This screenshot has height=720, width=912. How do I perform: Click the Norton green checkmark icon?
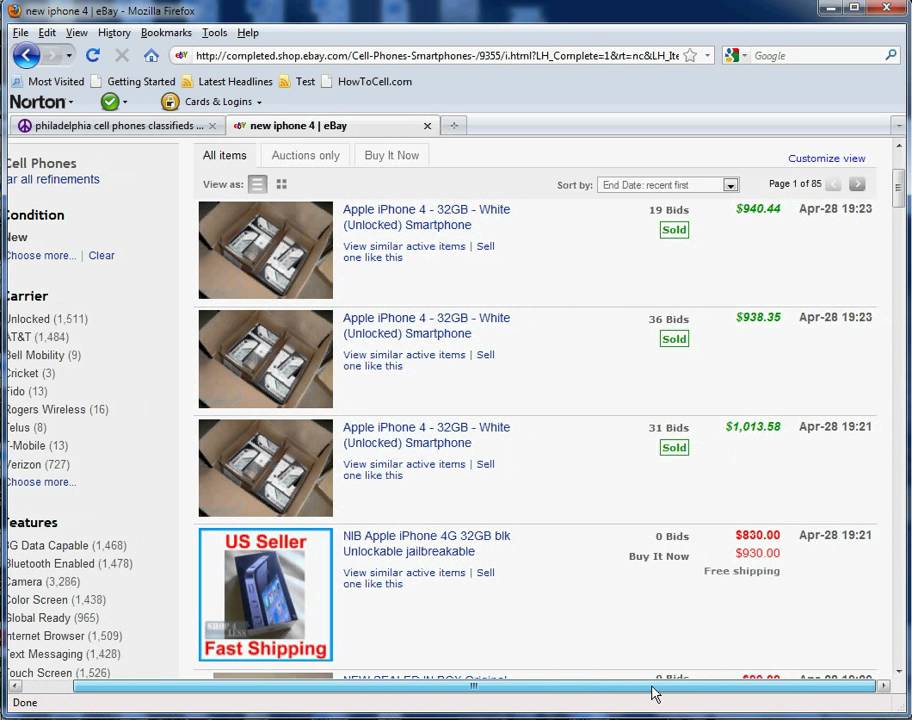[110, 102]
